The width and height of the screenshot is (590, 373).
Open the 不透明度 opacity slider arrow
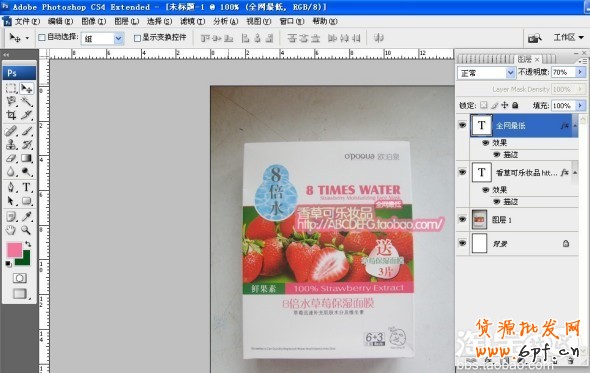[x=580, y=72]
